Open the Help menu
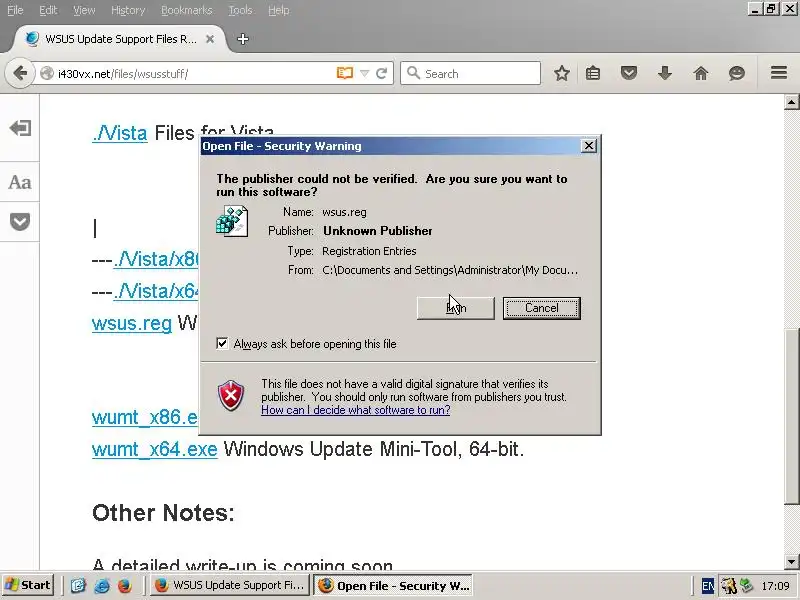The image size is (800, 600). [279, 10]
